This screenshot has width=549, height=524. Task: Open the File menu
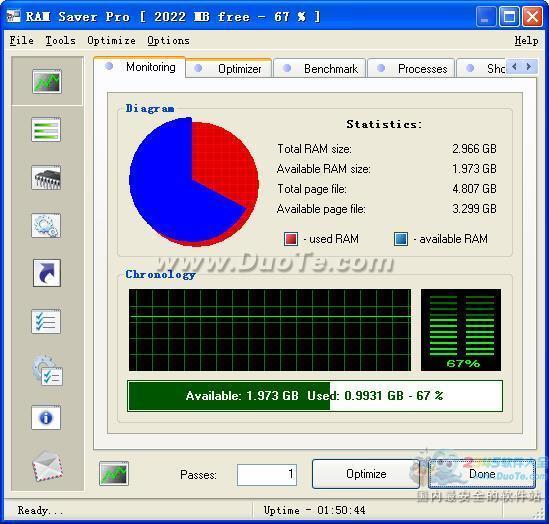coord(22,41)
